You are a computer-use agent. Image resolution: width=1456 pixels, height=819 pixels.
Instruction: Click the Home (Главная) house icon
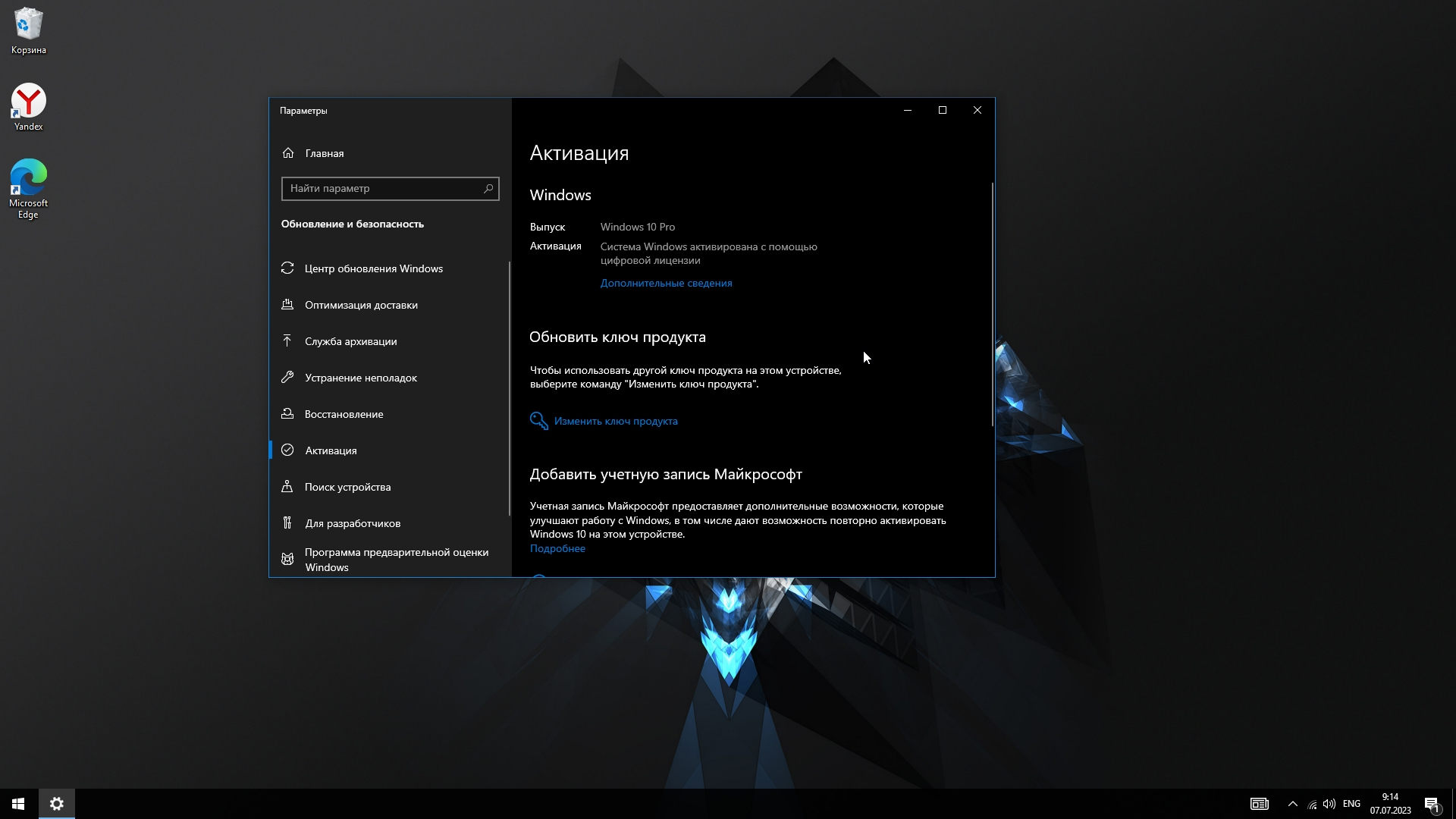288,153
